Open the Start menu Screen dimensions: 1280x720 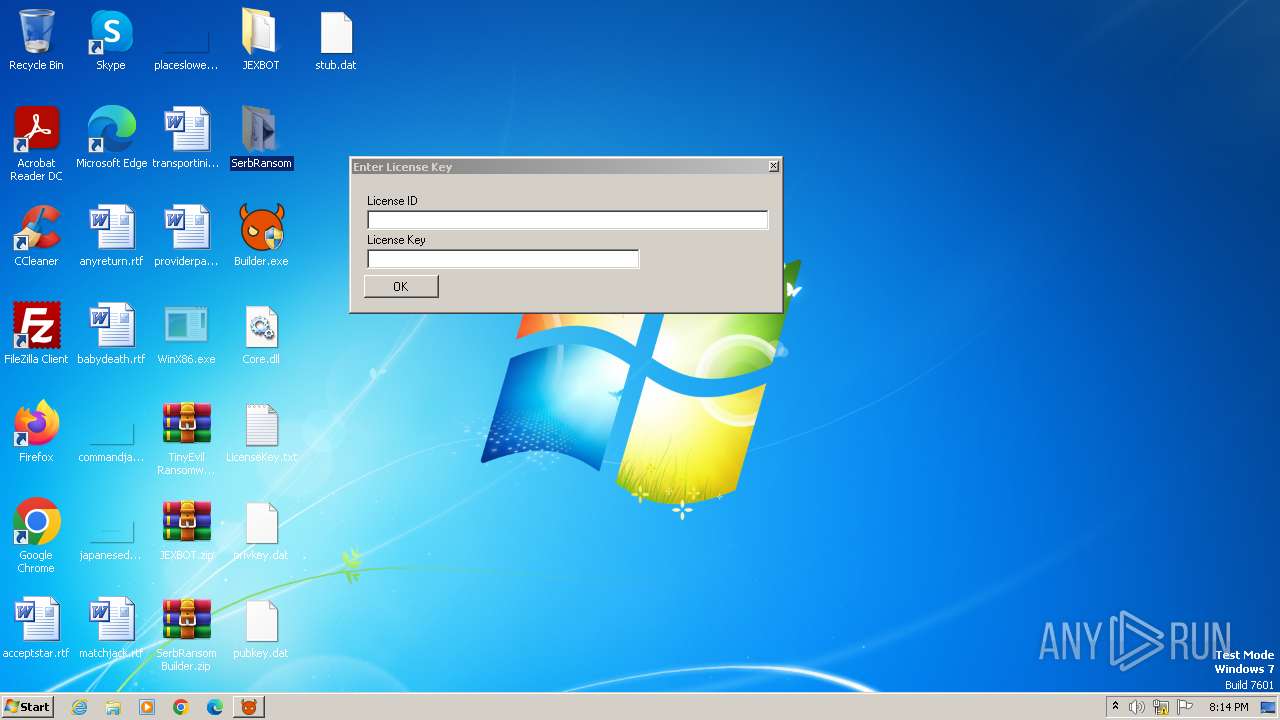[x=28, y=706]
